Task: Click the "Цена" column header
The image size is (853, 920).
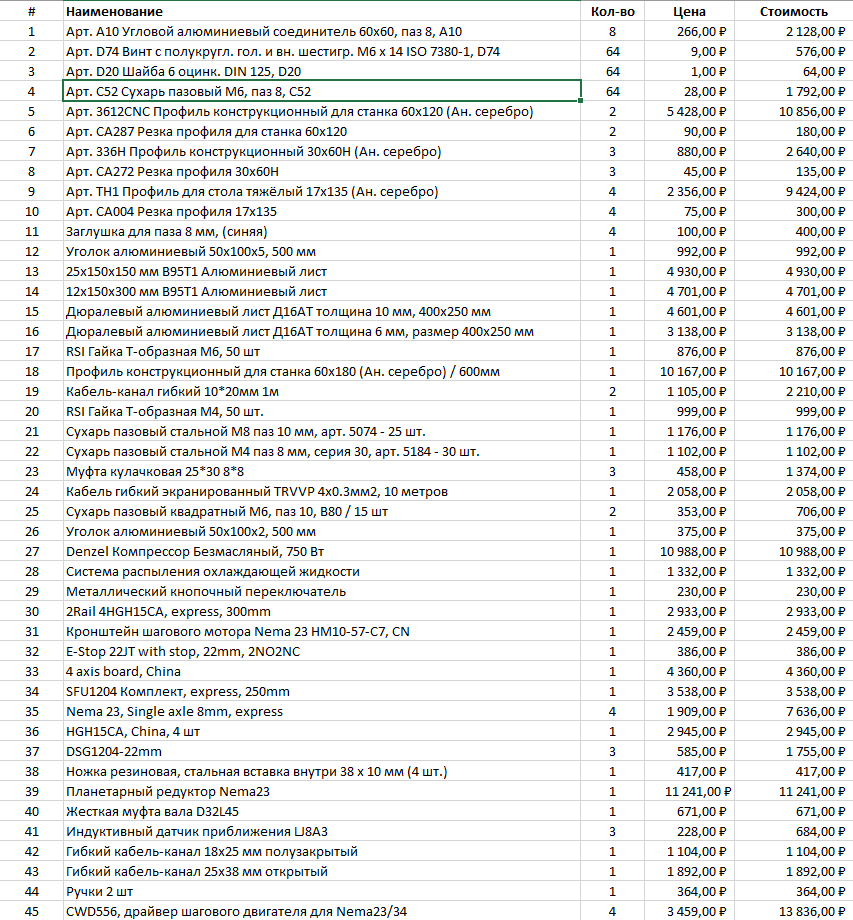Action: [689, 12]
